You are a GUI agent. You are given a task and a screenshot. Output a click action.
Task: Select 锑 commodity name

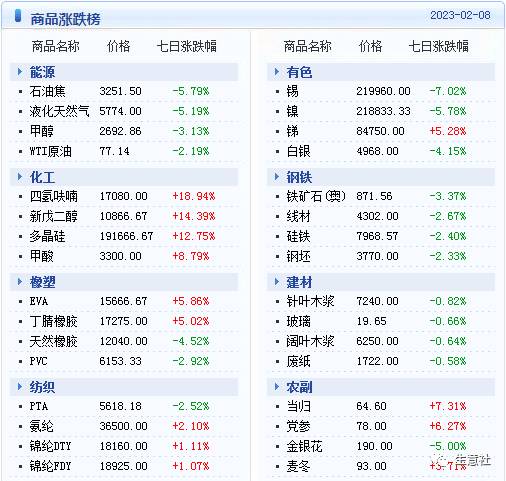coord(292,131)
